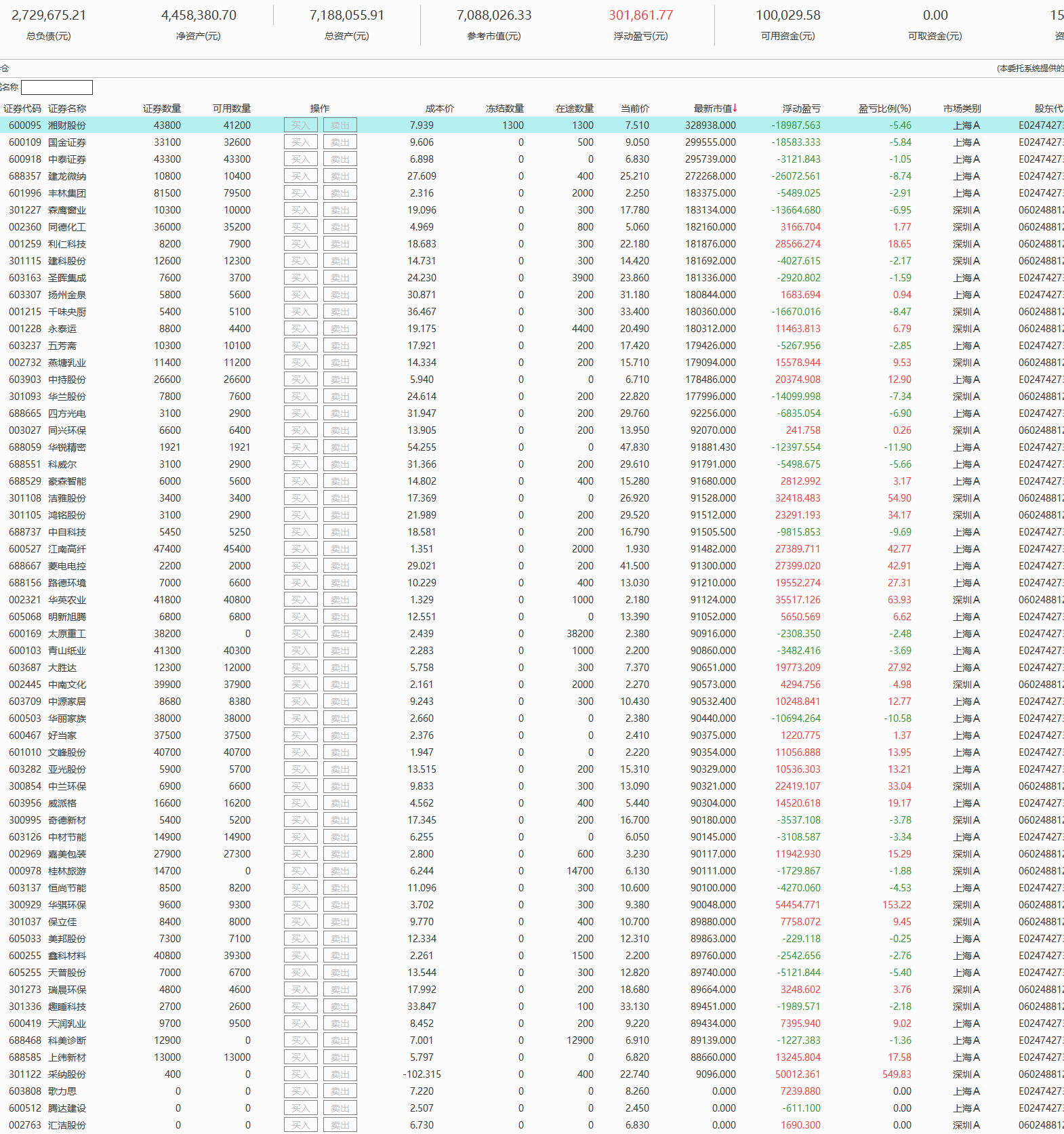Select stock code 605033
1064x1134 pixels.
pos(25,939)
